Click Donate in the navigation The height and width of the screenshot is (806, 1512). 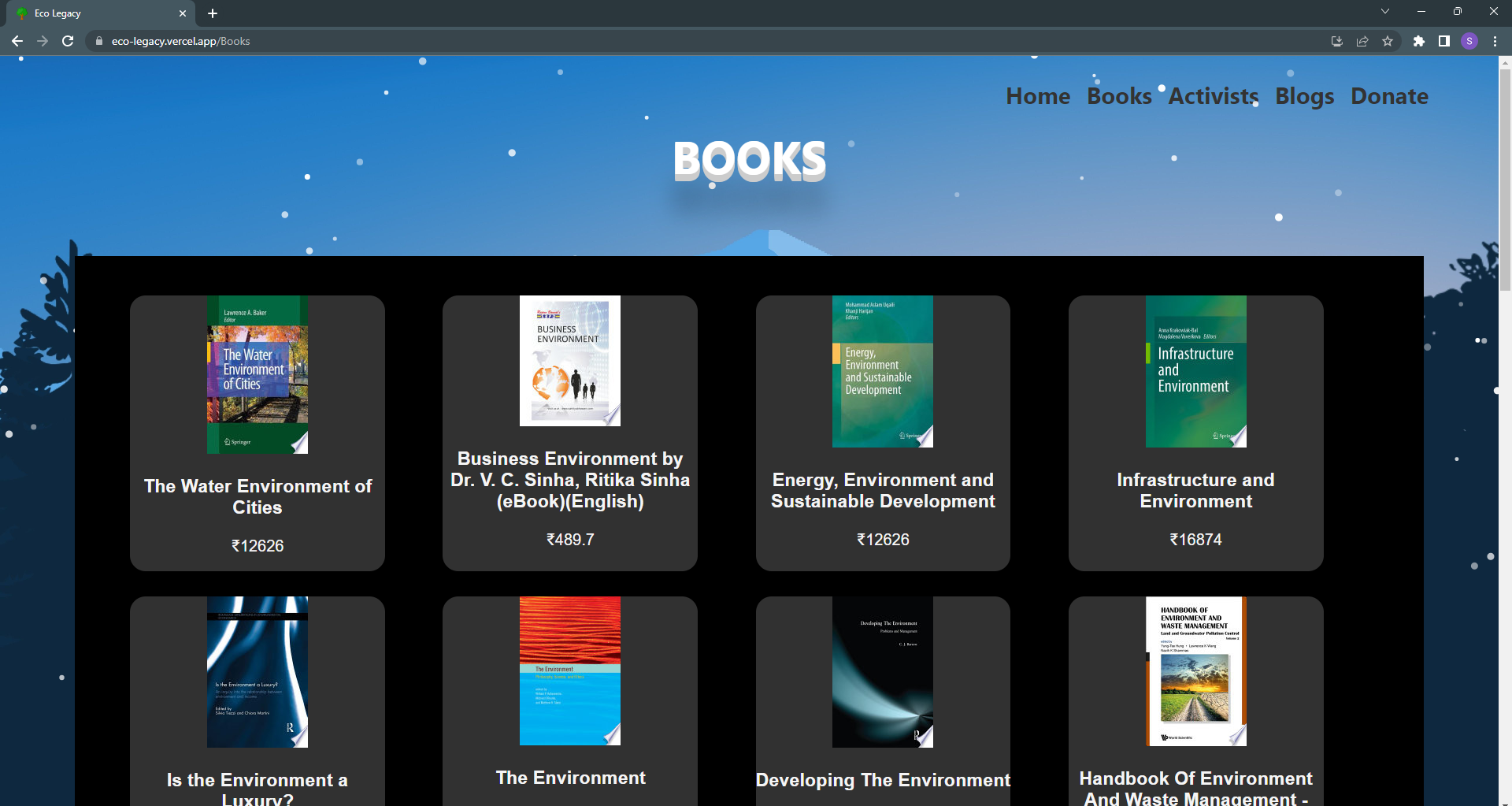pos(1389,96)
